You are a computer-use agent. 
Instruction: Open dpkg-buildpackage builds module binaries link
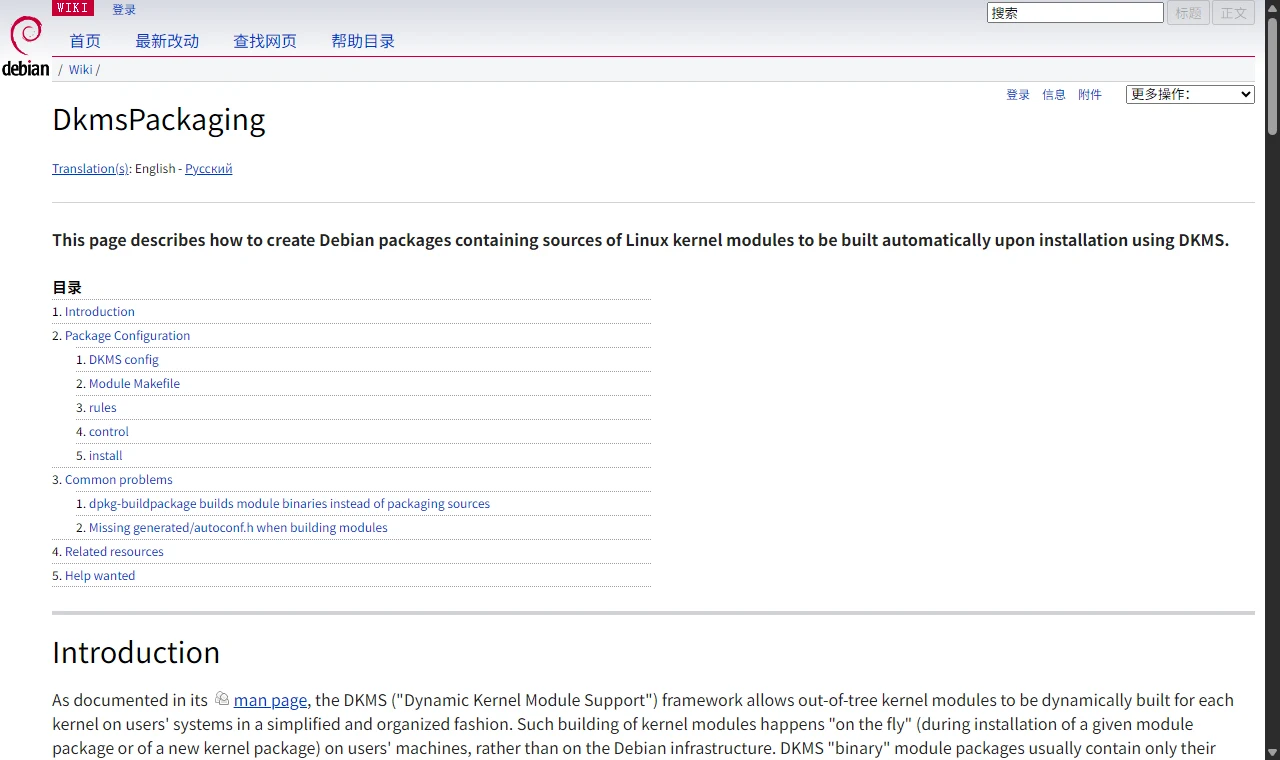[289, 504]
